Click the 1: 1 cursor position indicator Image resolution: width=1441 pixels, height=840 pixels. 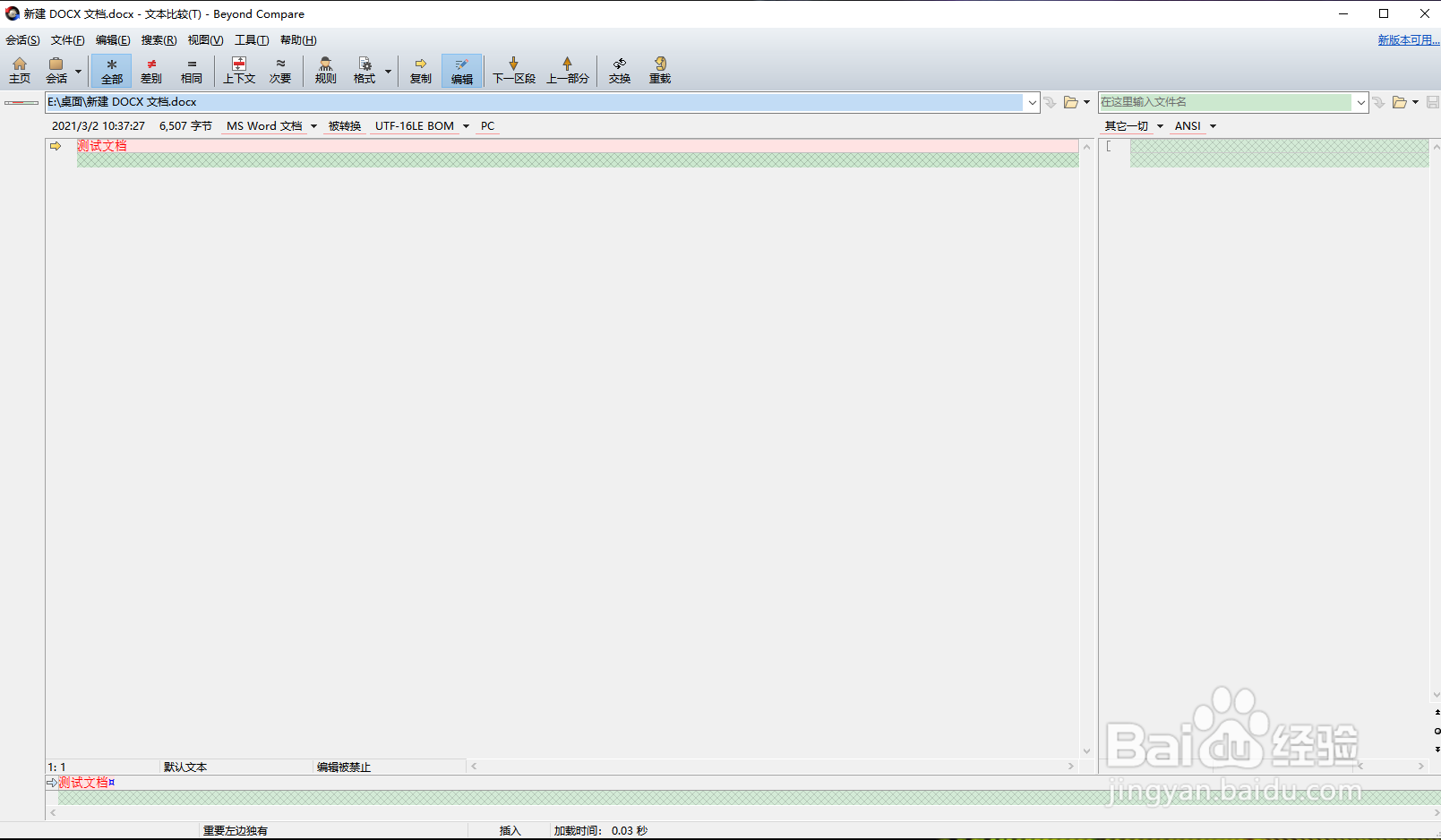(57, 767)
